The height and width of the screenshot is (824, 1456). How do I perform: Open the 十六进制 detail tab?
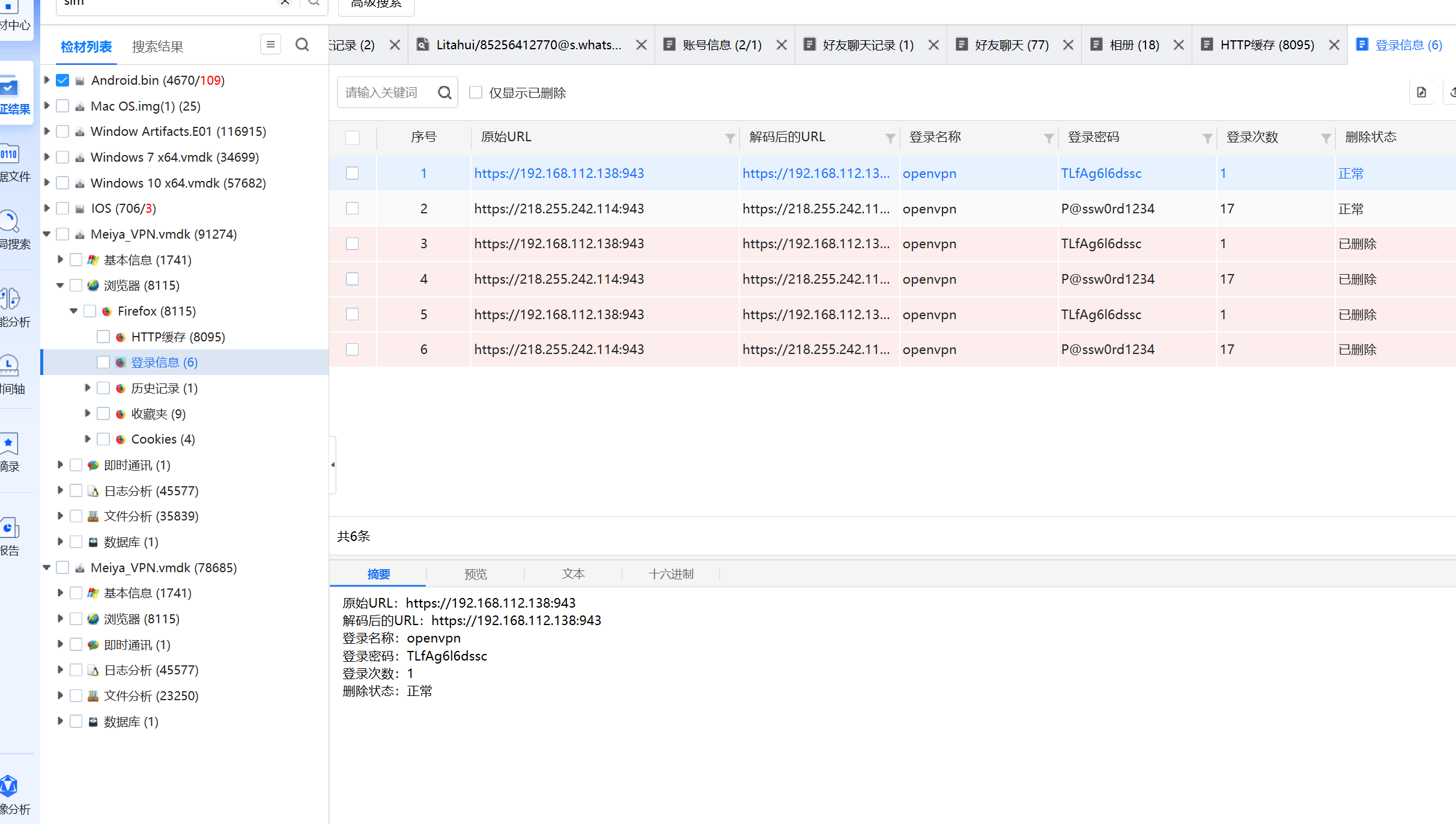click(671, 574)
